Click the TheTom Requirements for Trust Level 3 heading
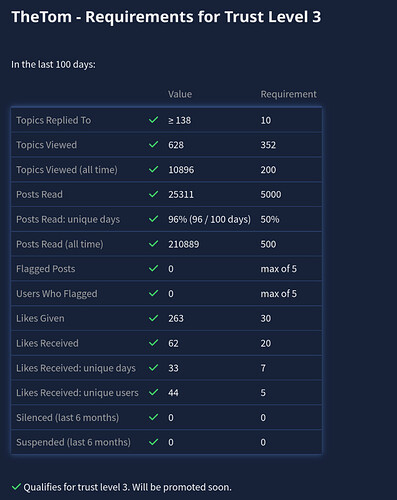The height and width of the screenshot is (500, 397). point(166,17)
